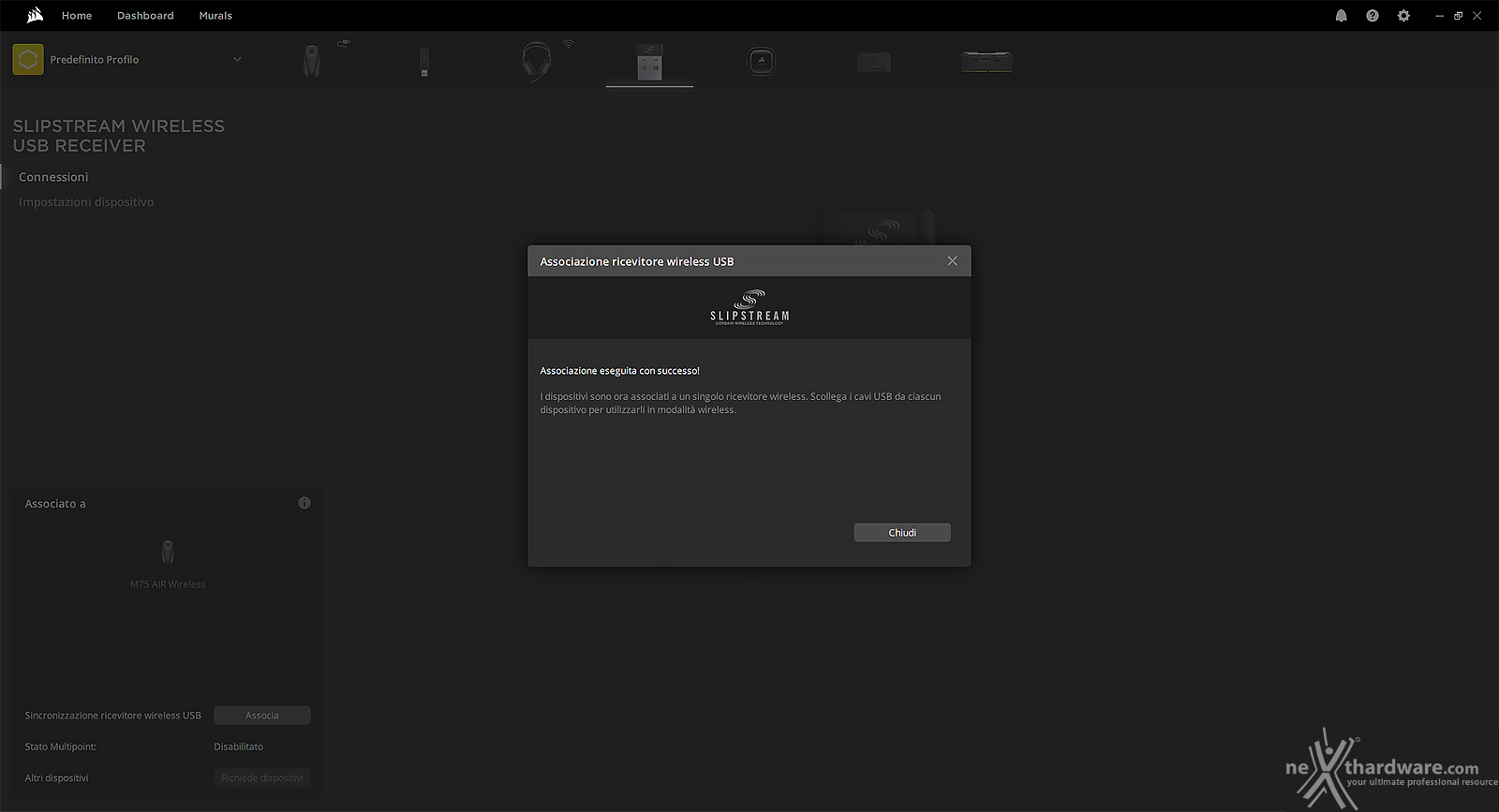Click the wireless signal icon near headset
The image size is (1499, 812).
[x=568, y=44]
